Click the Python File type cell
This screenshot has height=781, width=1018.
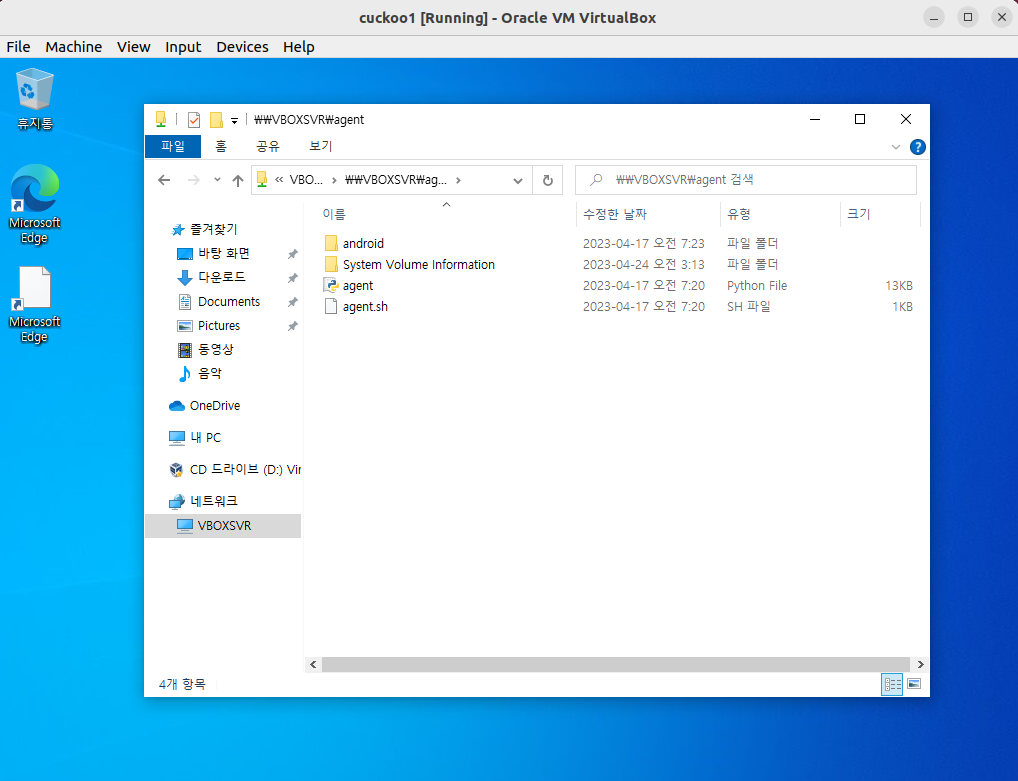(756, 286)
